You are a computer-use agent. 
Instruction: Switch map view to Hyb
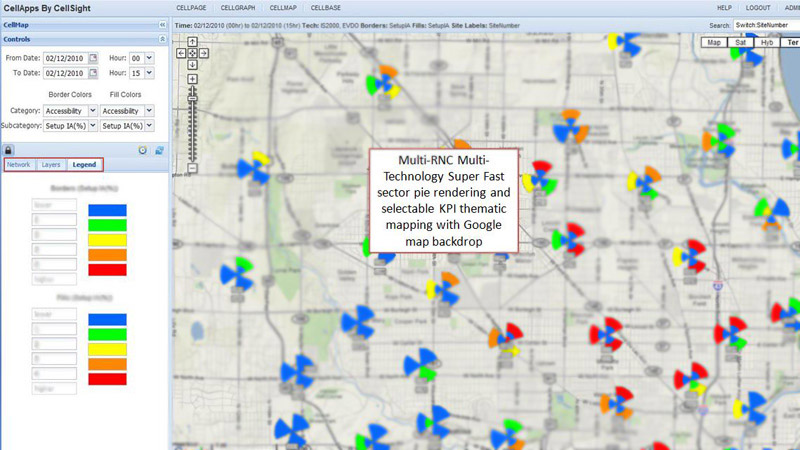766,43
